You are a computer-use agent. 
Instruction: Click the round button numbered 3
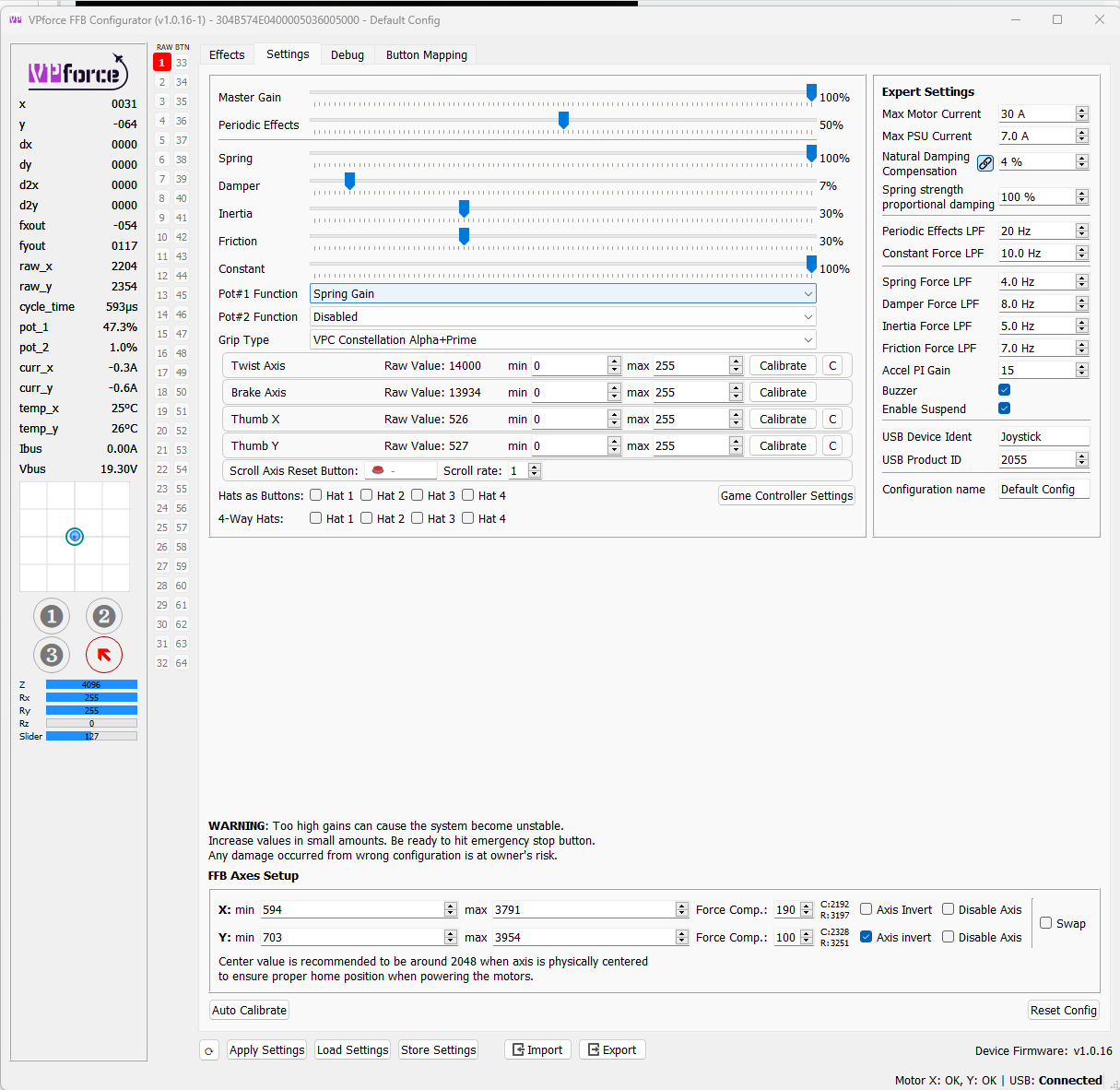(x=52, y=655)
